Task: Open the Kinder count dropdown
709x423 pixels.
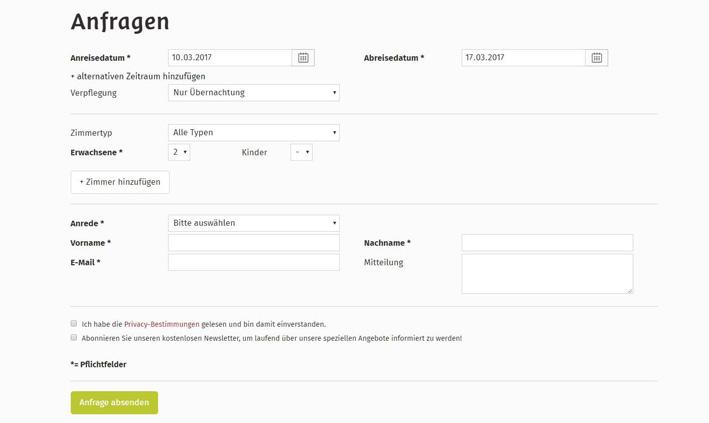Action: tap(301, 152)
